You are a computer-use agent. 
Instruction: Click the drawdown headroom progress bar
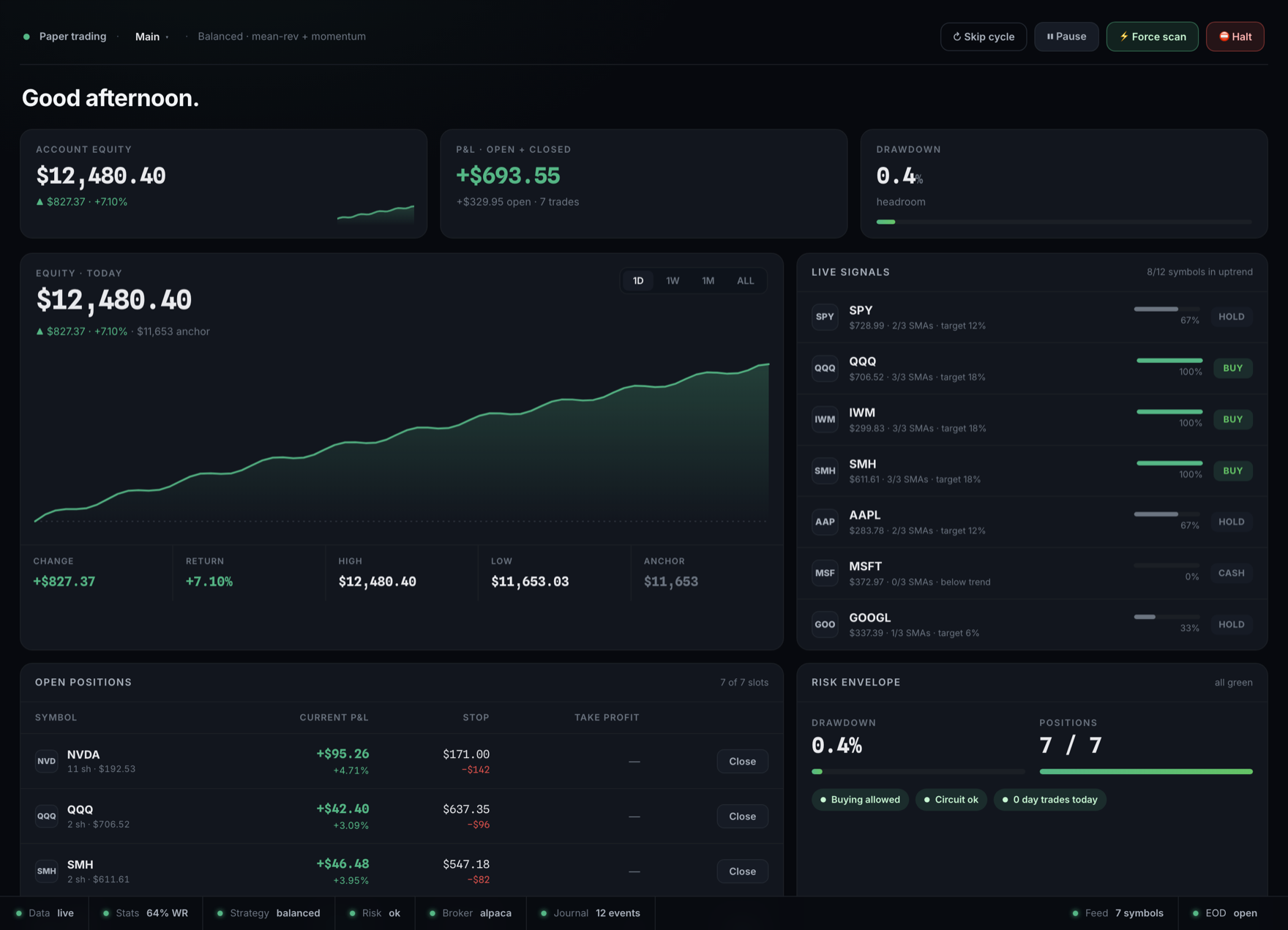click(1064, 222)
